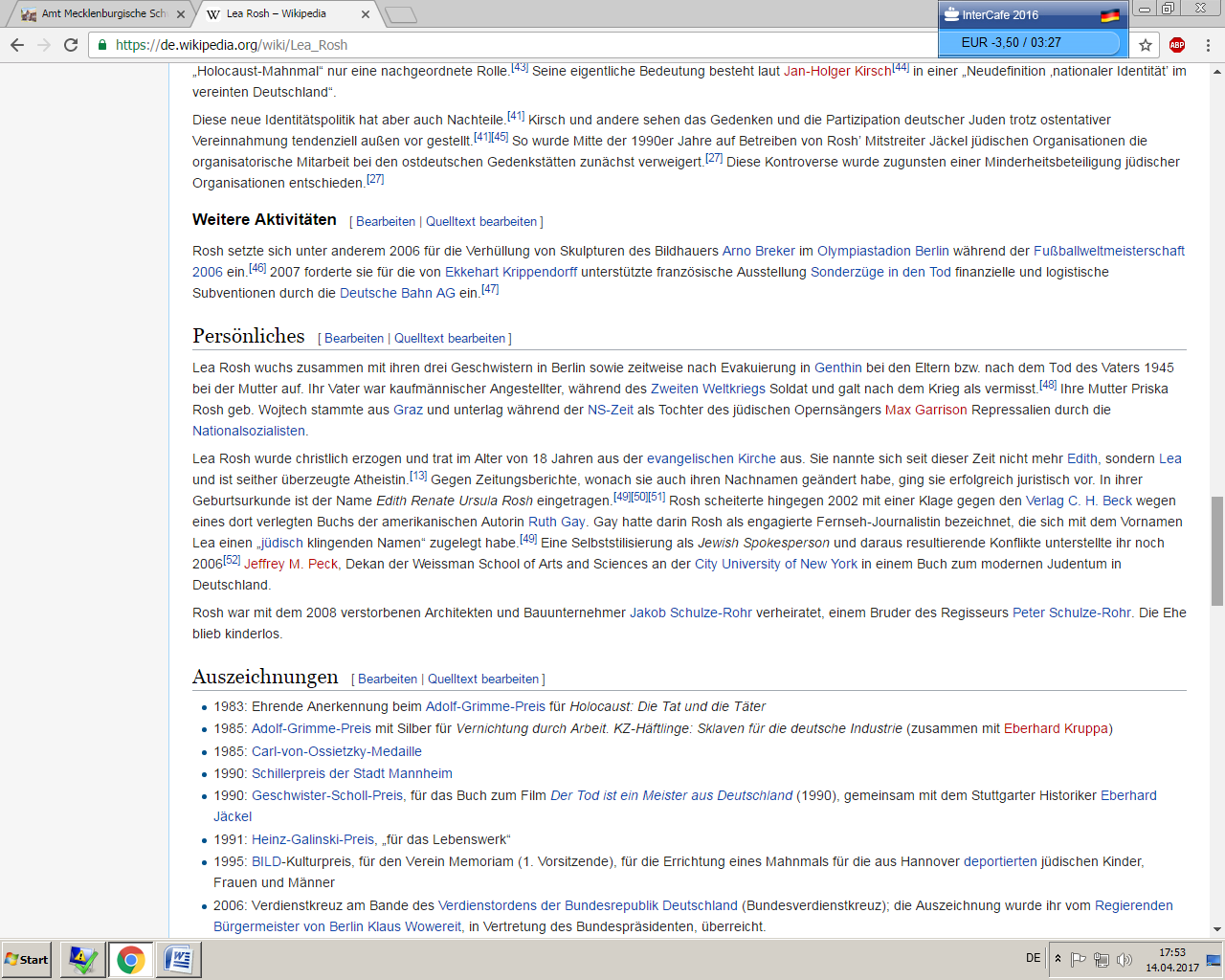
Task: Click Bearbeiten next to Auszeichnungen
Action: [388, 679]
